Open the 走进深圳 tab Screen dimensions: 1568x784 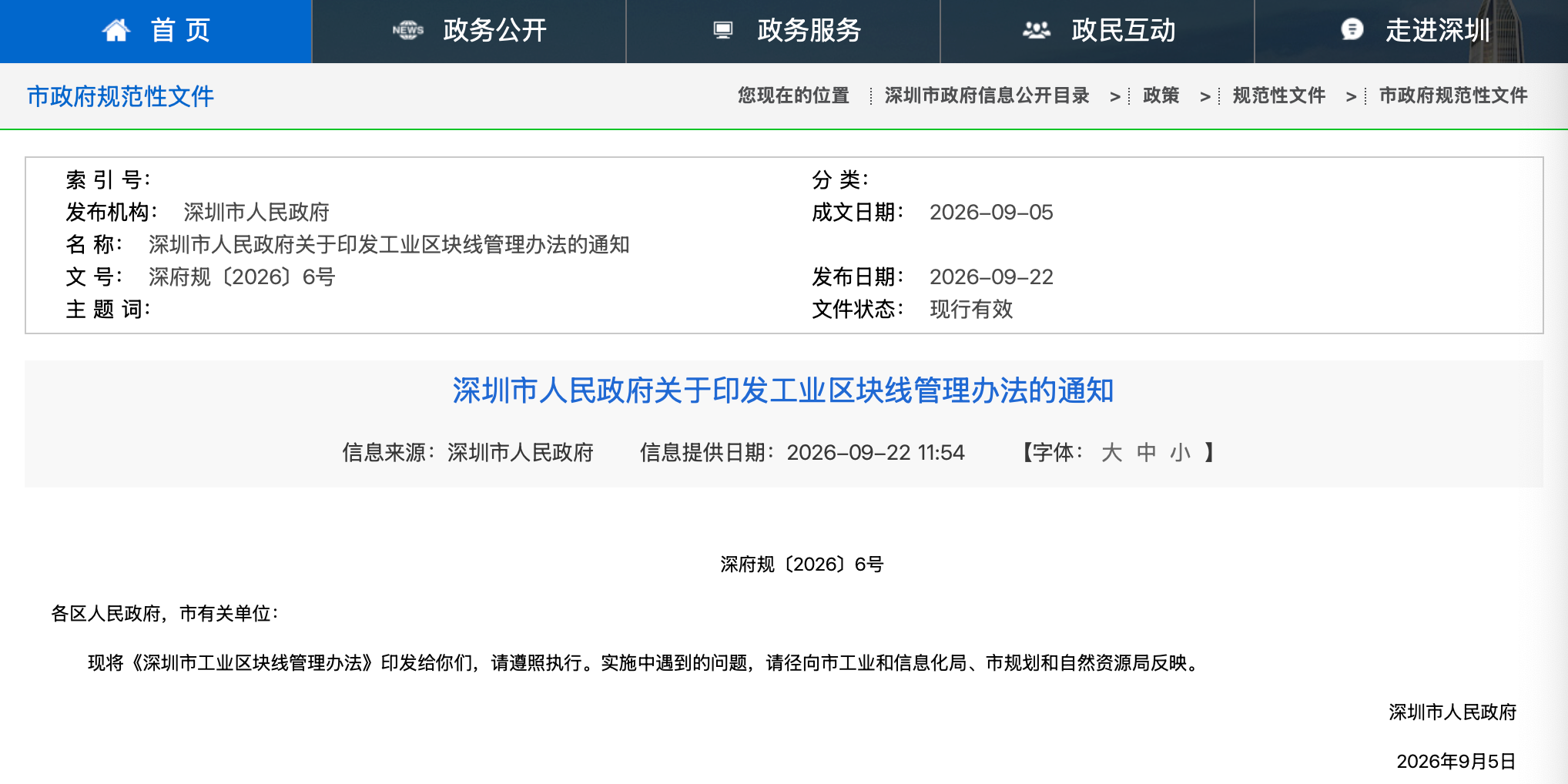[1412, 31]
